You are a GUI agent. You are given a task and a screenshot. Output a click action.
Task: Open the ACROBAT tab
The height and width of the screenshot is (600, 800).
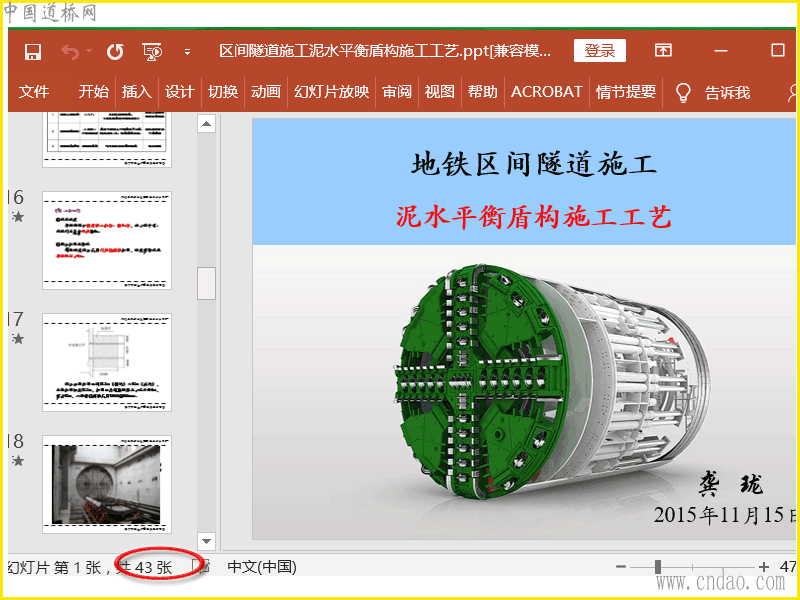coord(546,92)
